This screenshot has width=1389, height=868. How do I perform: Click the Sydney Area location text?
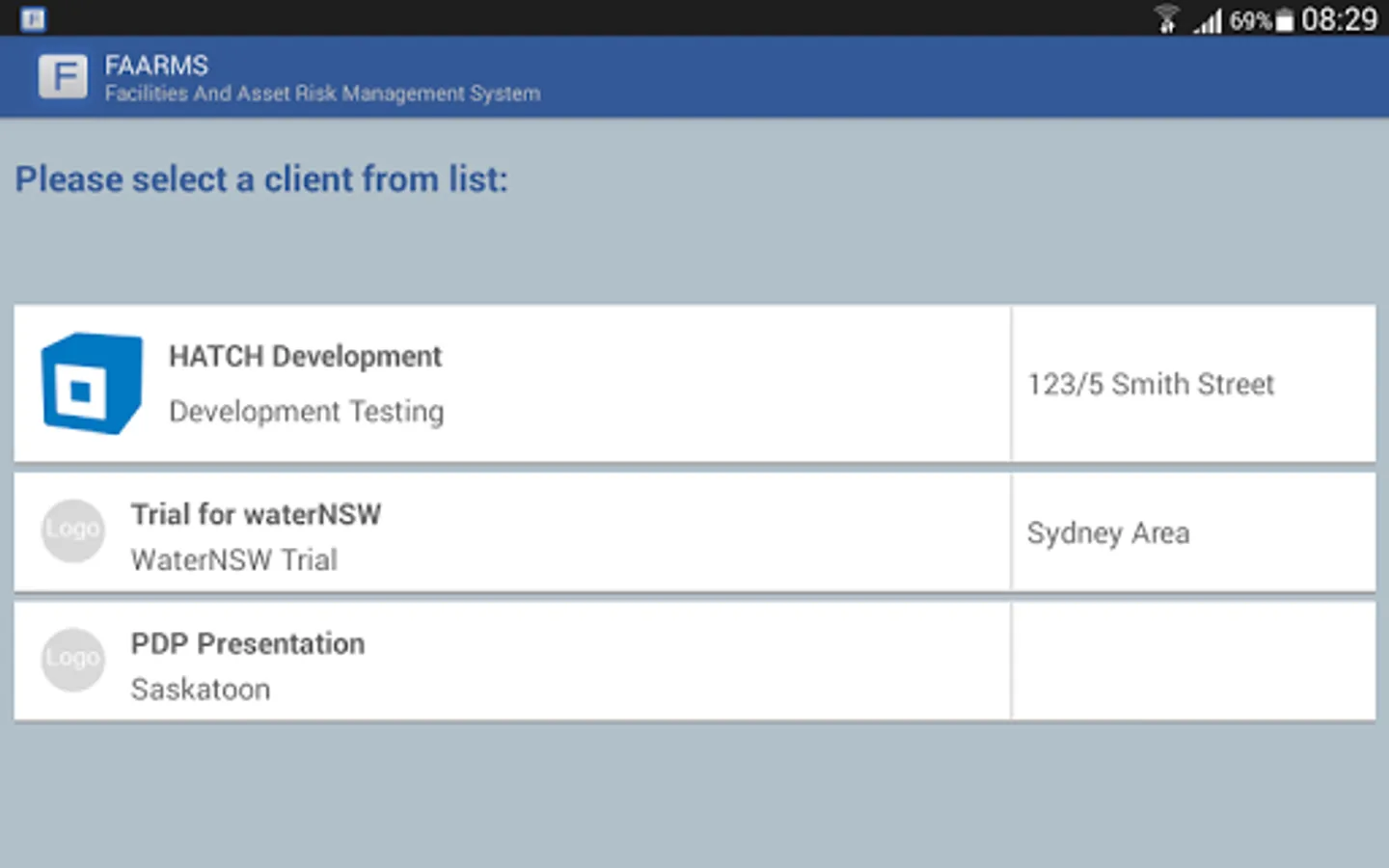(x=1108, y=533)
